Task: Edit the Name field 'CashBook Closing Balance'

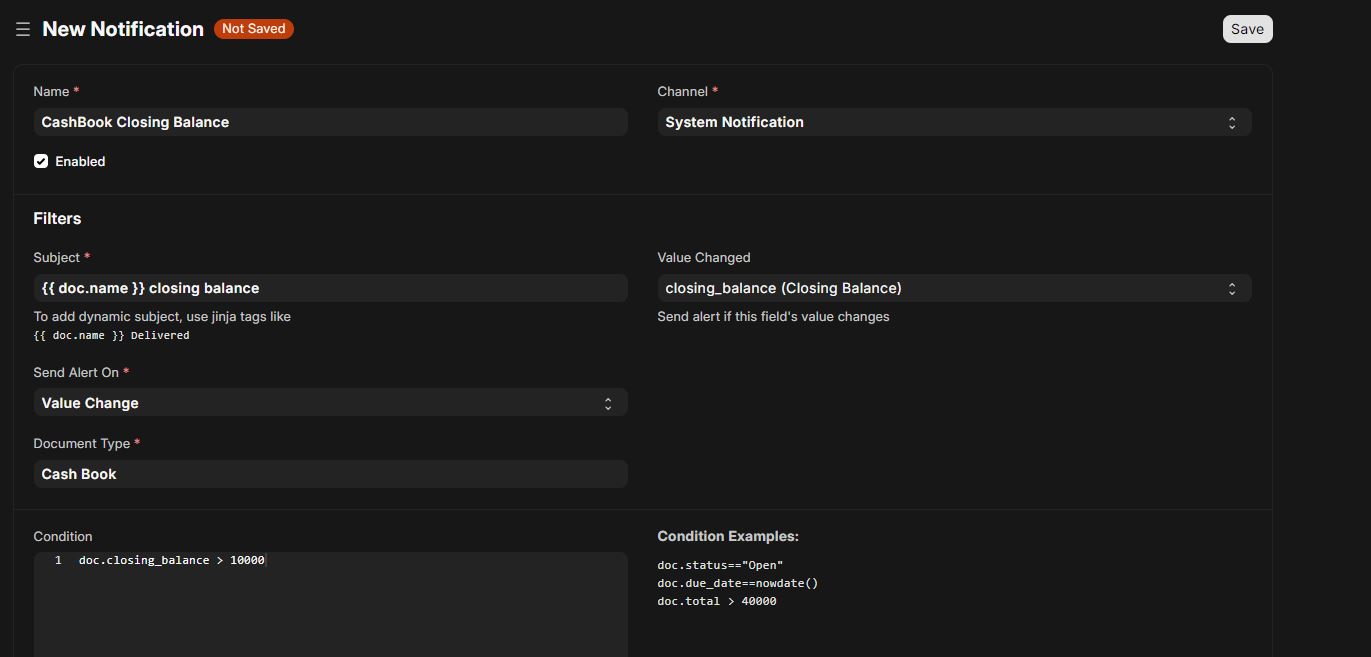Action: point(330,122)
